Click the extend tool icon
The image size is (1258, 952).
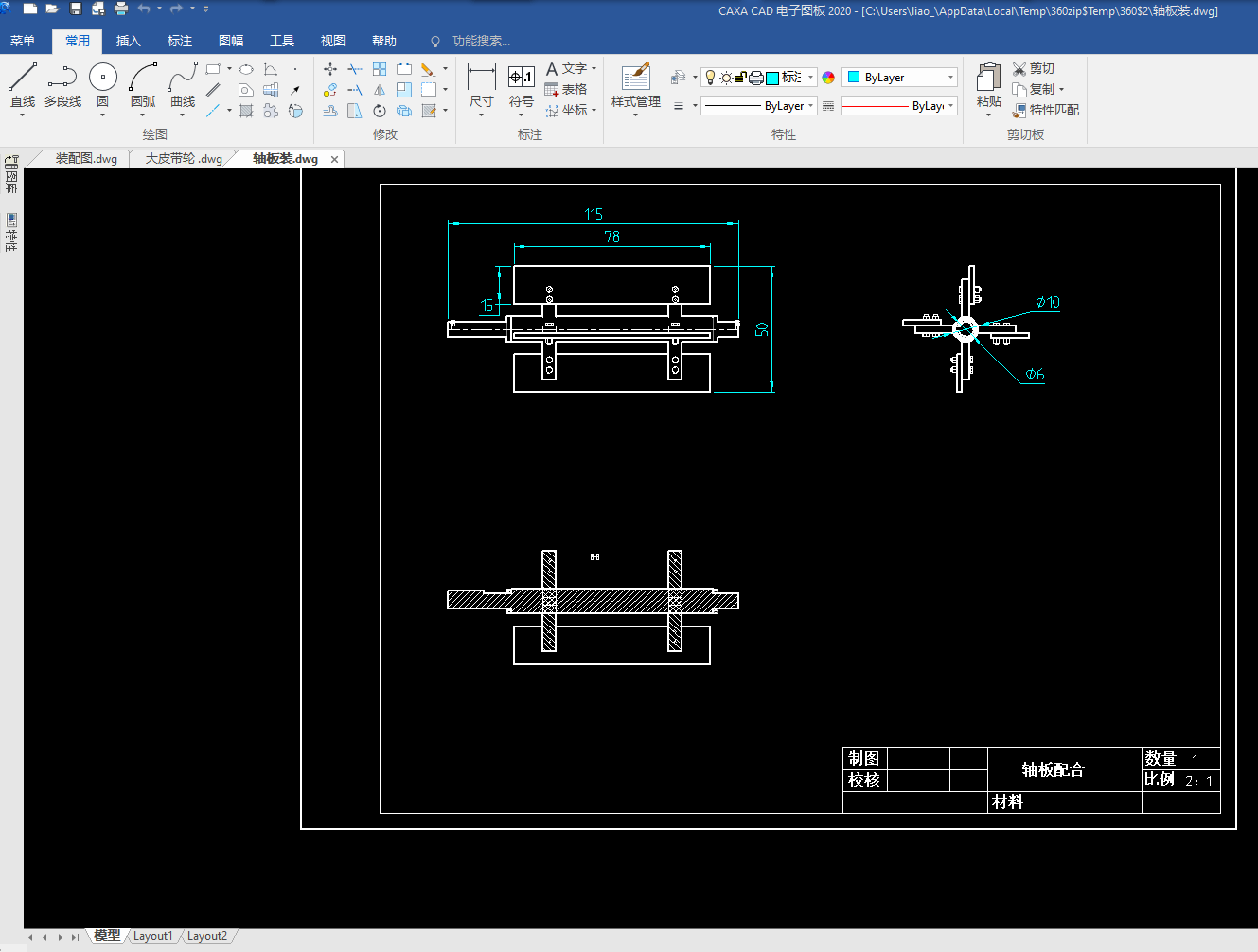pyautogui.click(x=355, y=90)
